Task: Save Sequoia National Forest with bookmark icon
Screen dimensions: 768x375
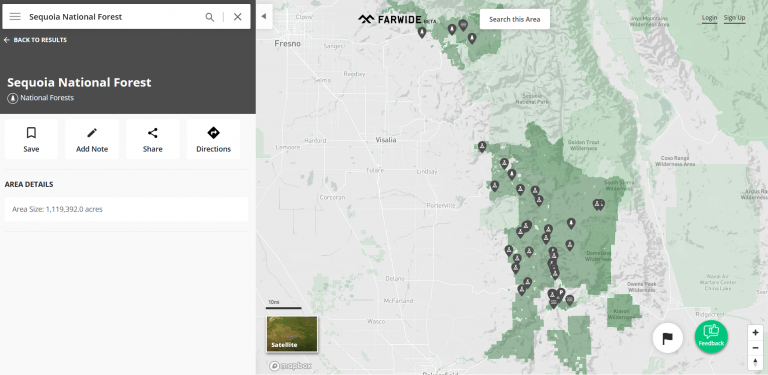Action: (x=31, y=139)
